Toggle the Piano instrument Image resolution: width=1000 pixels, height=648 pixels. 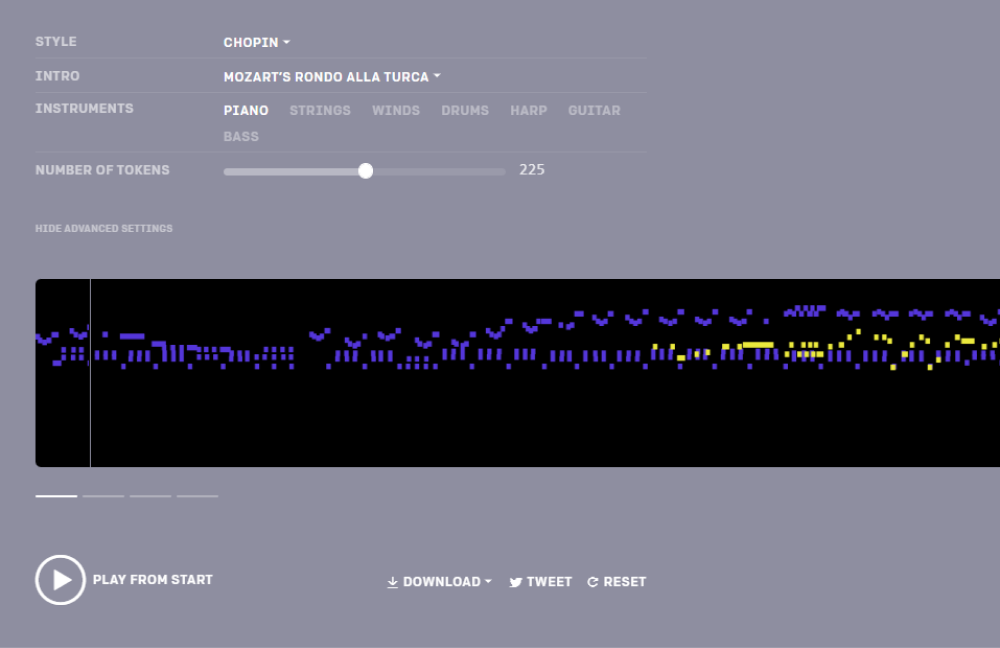point(246,110)
